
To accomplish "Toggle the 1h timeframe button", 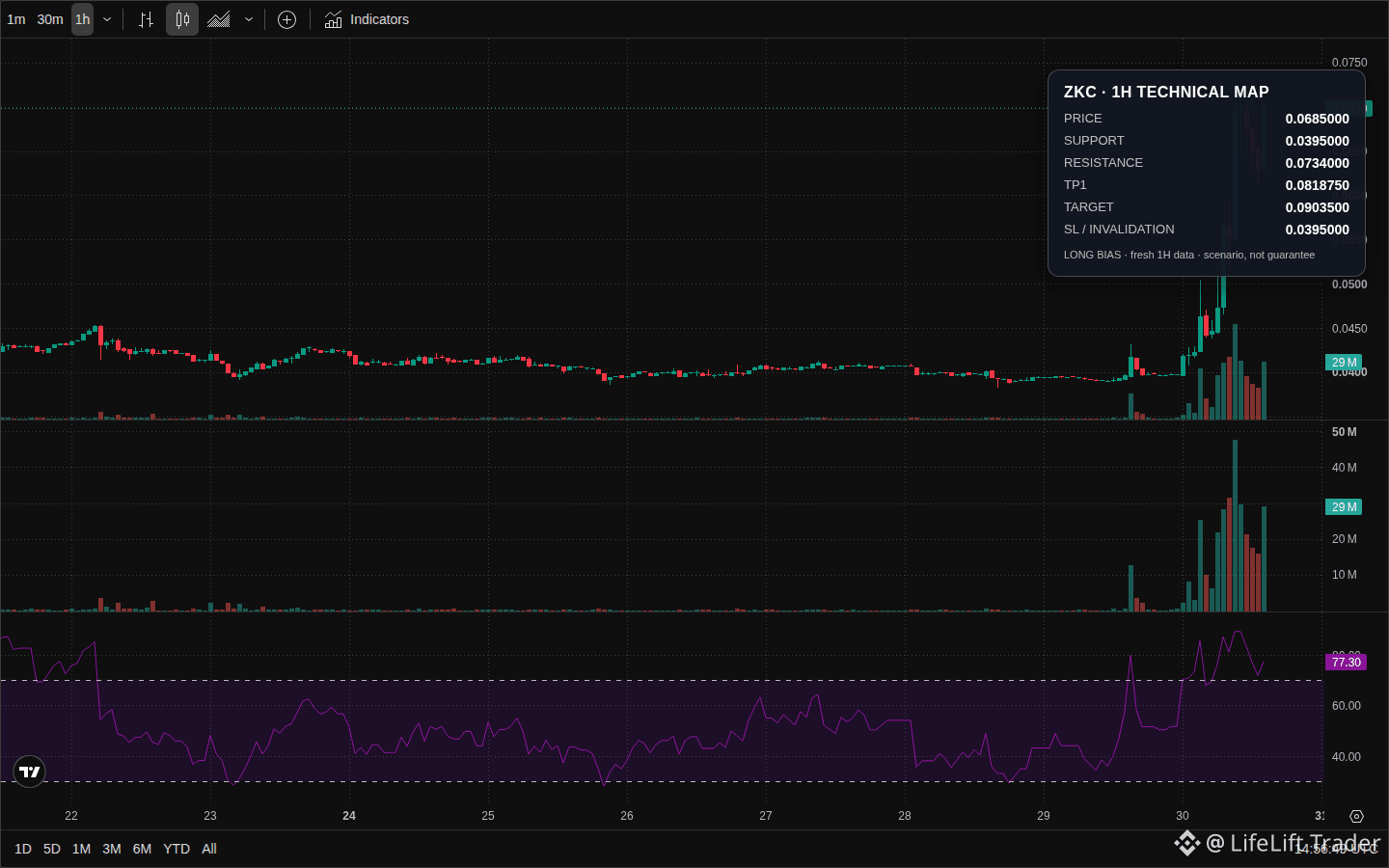I will coord(83,19).
